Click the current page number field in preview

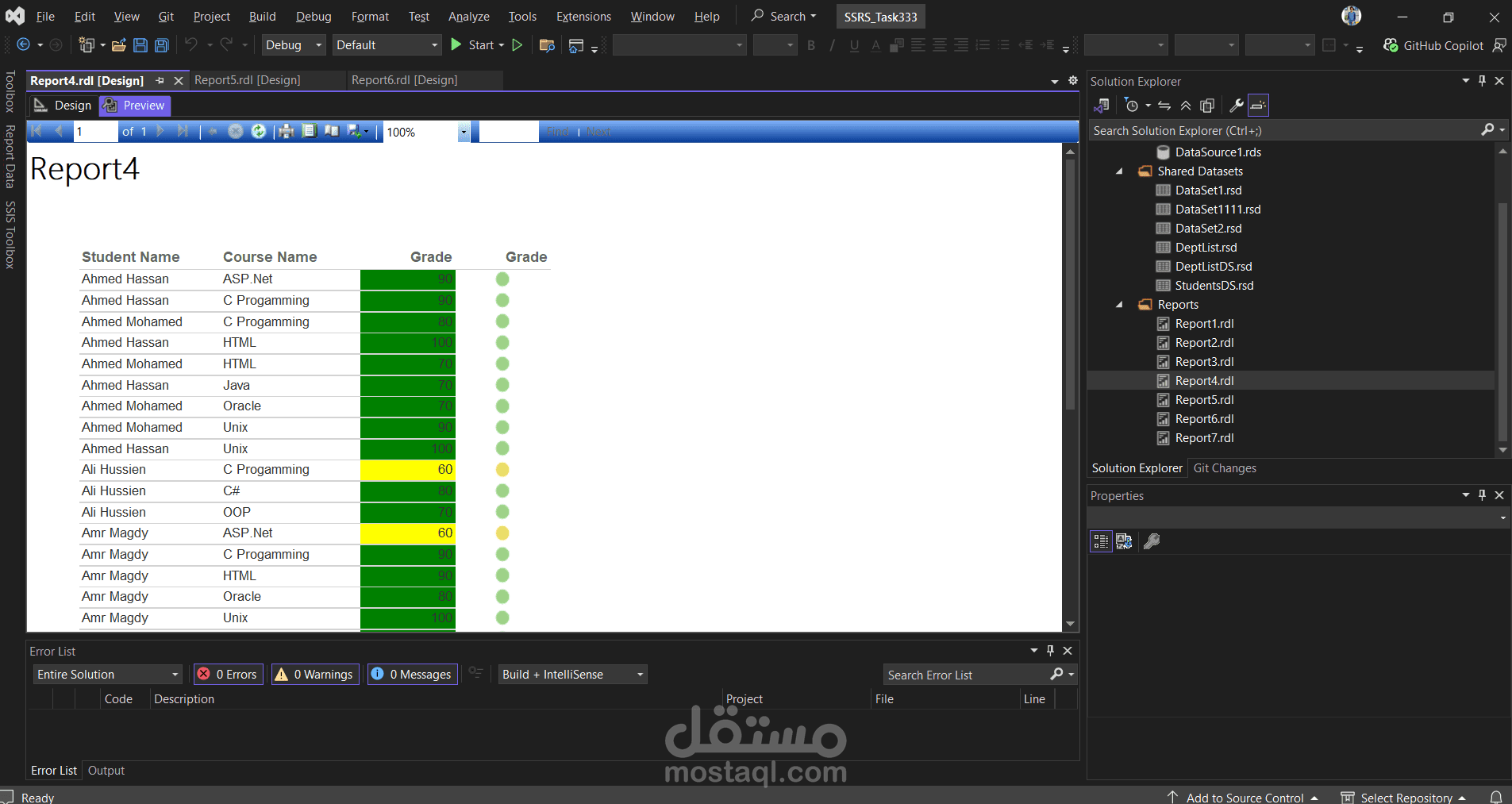(95, 132)
